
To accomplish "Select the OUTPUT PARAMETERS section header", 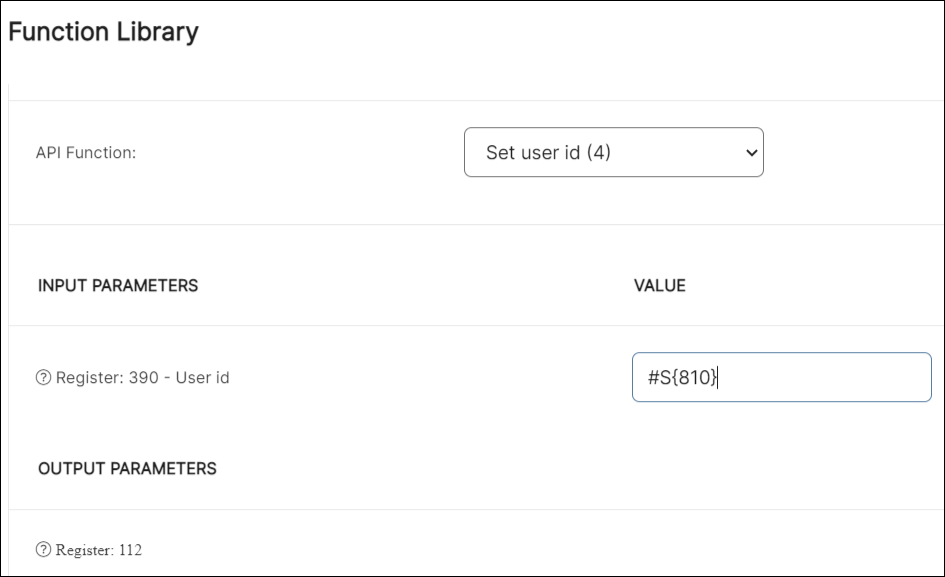I will (127, 468).
